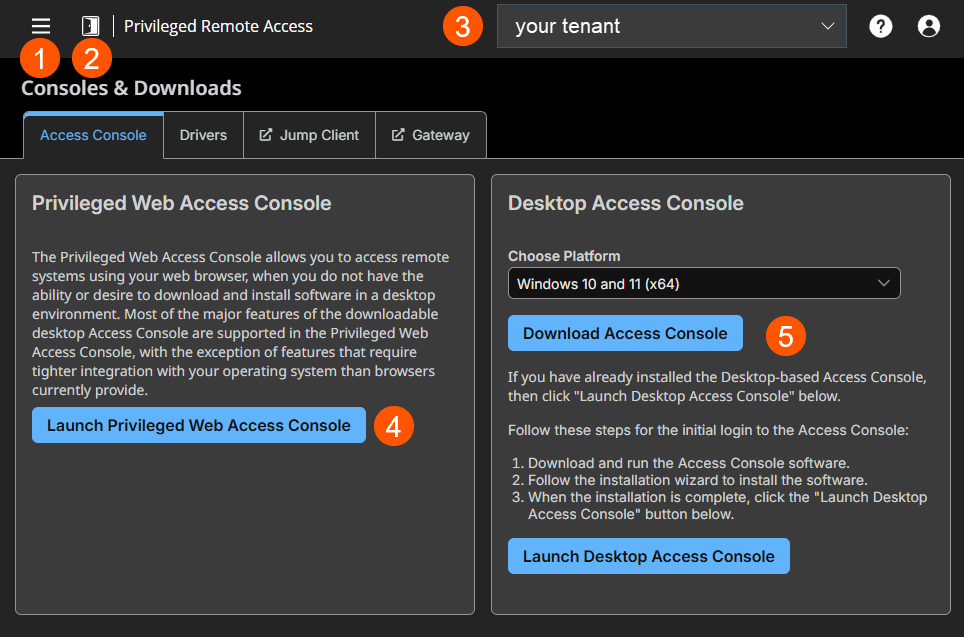This screenshot has width=964, height=637.
Task: Expand the "your tenant" dropdown
Action: pyautogui.click(x=671, y=26)
